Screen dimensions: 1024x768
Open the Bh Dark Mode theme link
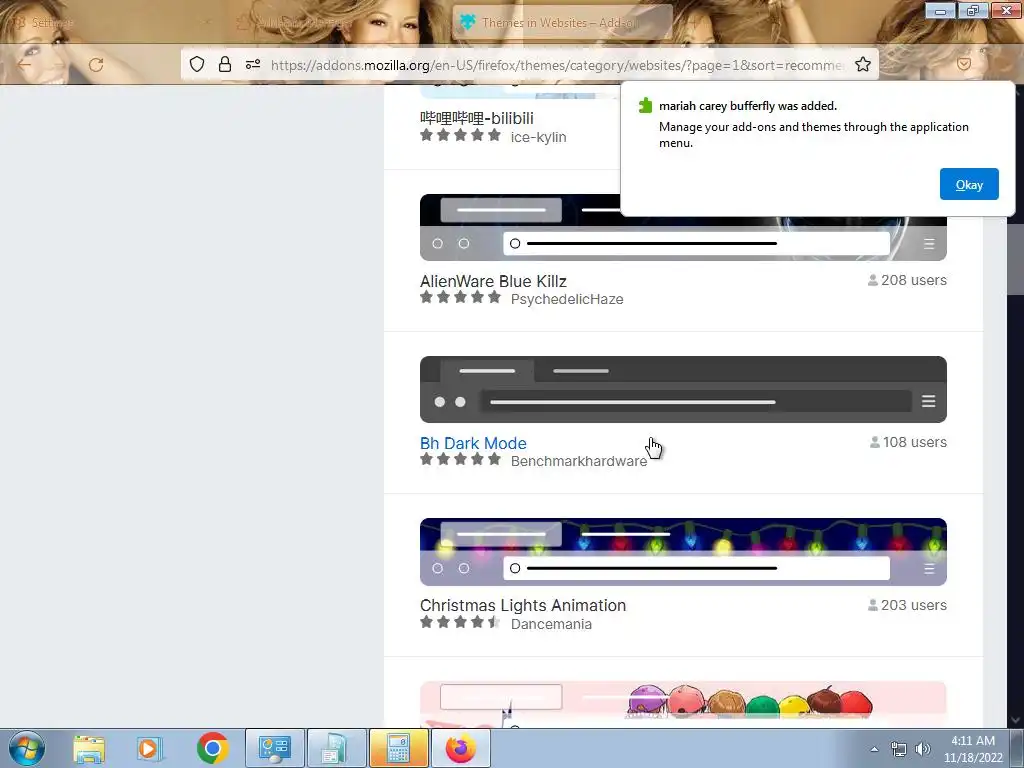click(x=473, y=443)
